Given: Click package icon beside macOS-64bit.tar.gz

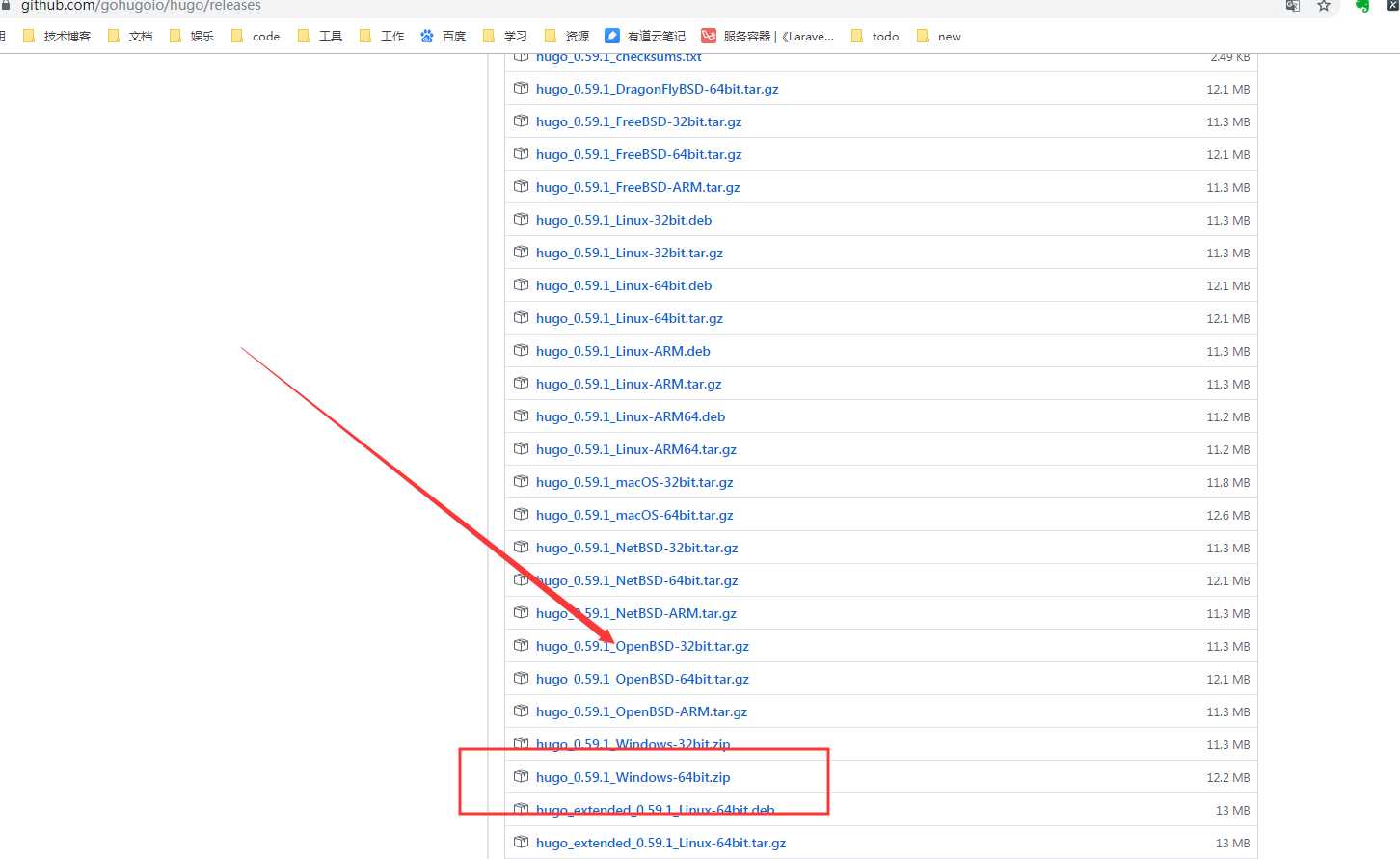Looking at the screenshot, I should tap(522, 514).
